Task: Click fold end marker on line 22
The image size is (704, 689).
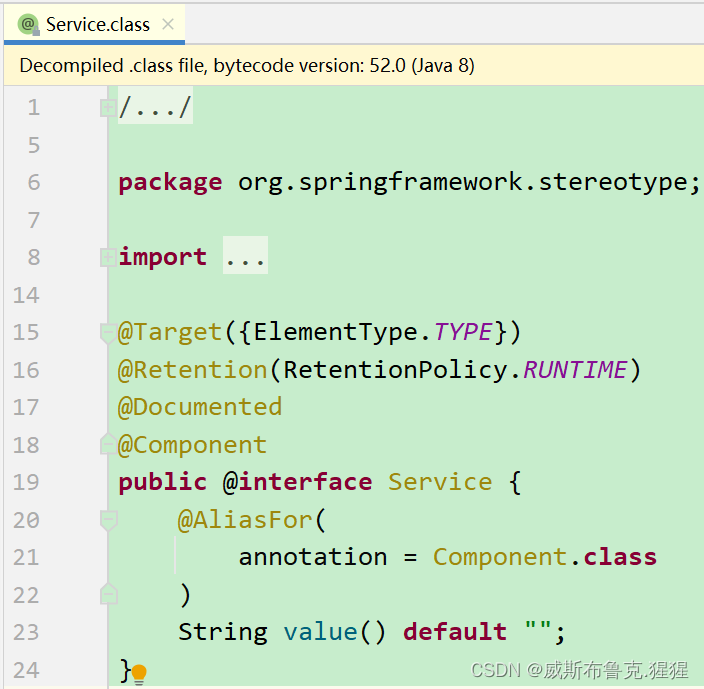Action: pos(107,595)
